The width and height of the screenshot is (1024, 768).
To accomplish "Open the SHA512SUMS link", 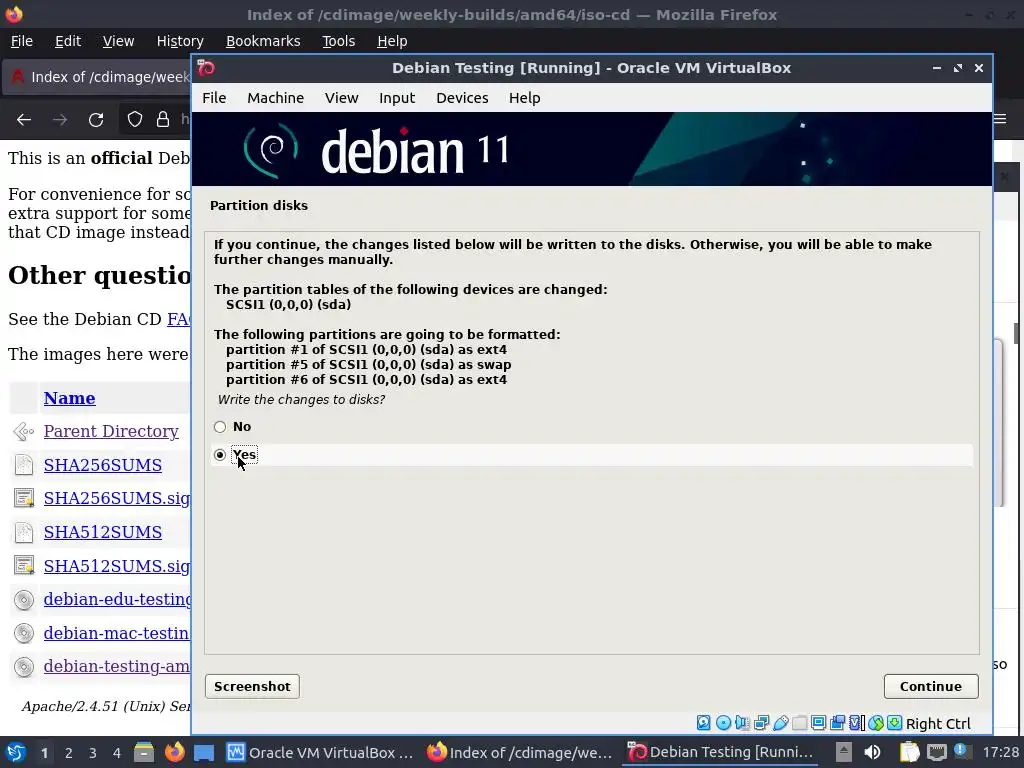I will 103,532.
